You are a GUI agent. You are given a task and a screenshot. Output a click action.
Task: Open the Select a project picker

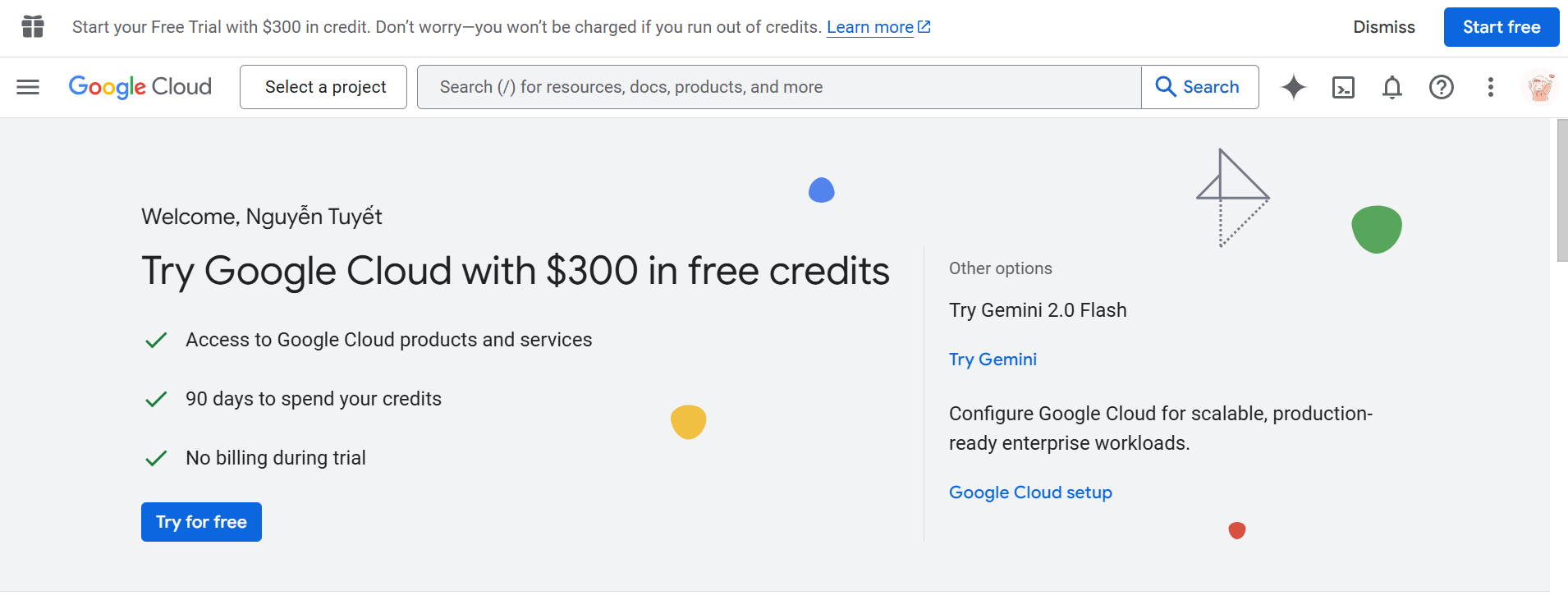point(323,87)
